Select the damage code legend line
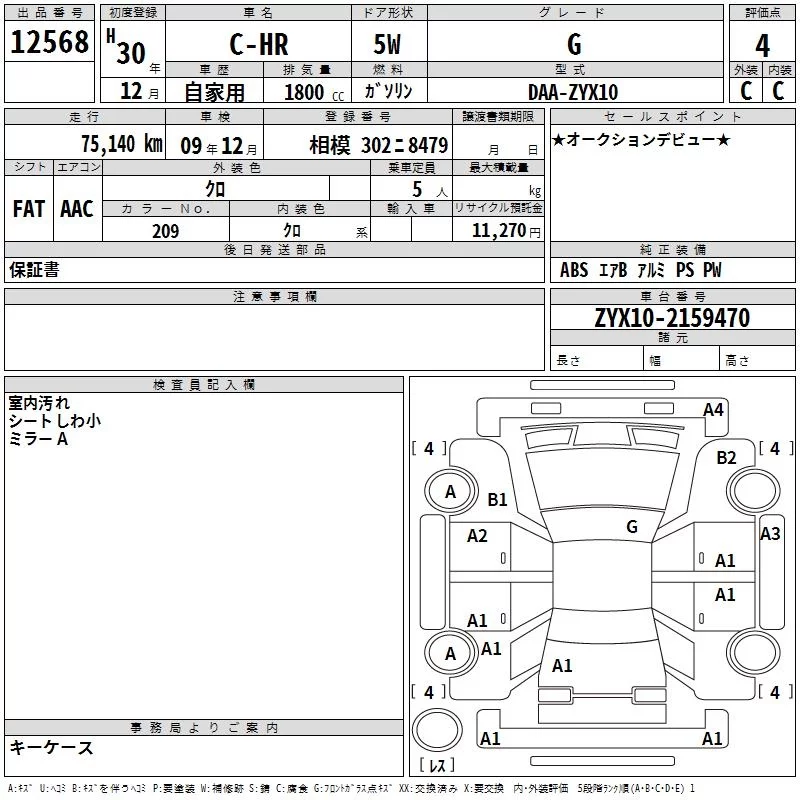This screenshot has width=800, height=800. click(351, 789)
